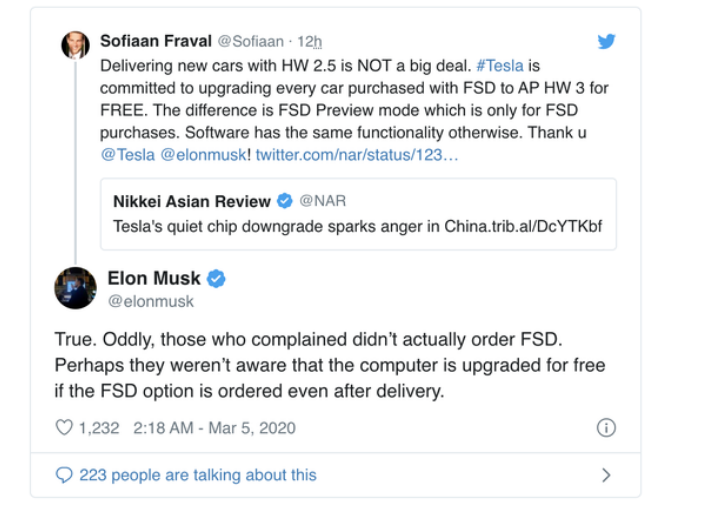Open Elon Musk's profile avatar
The image size is (714, 510).
tap(75, 288)
